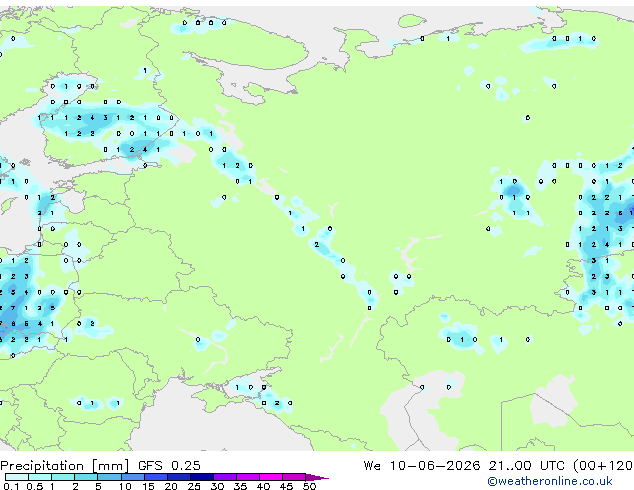Click the '21..00 UTC' time text
Image resolution: width=634 pixels, height=490 pixels.
526,465
